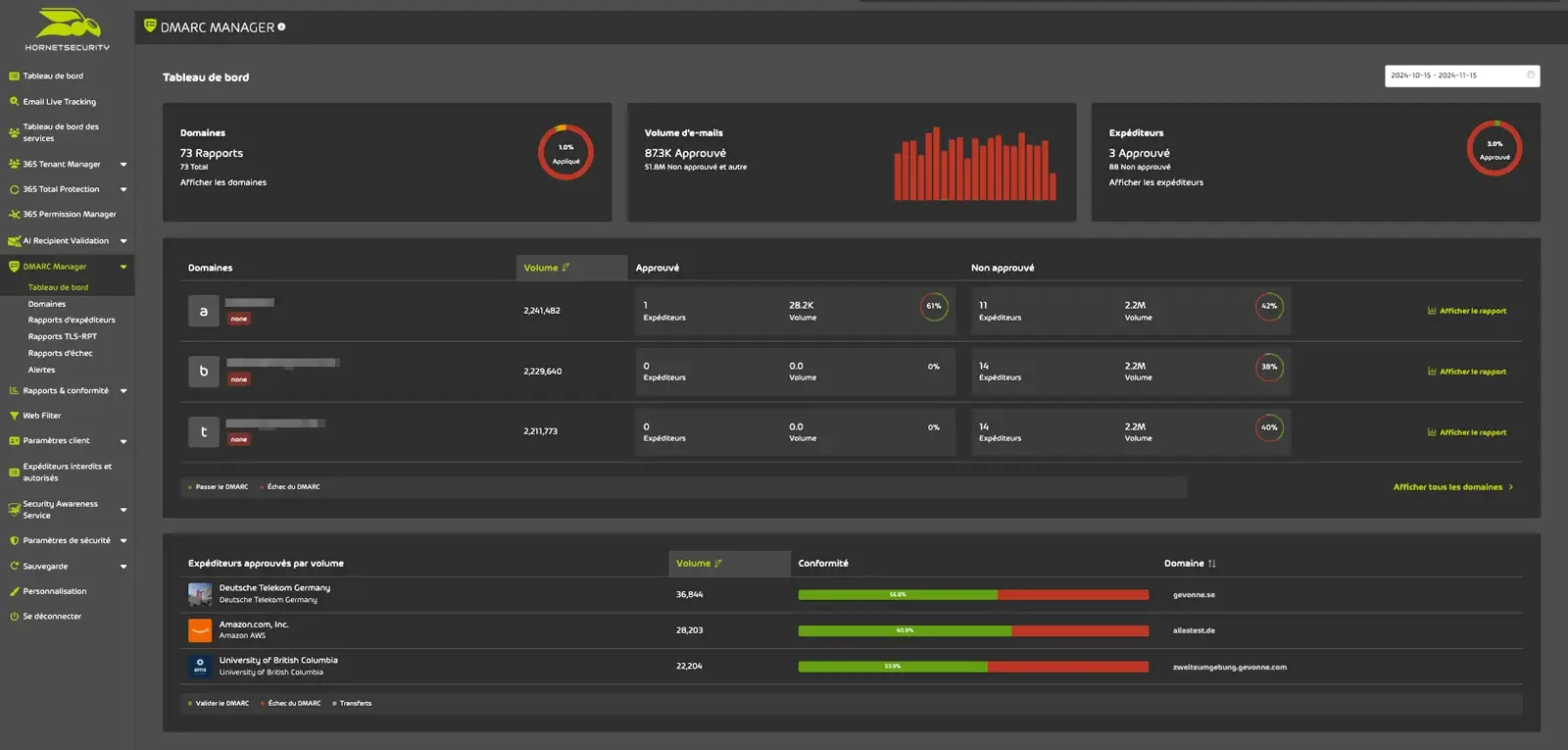Click the Amazon.com sender logo

pos(200,630)
